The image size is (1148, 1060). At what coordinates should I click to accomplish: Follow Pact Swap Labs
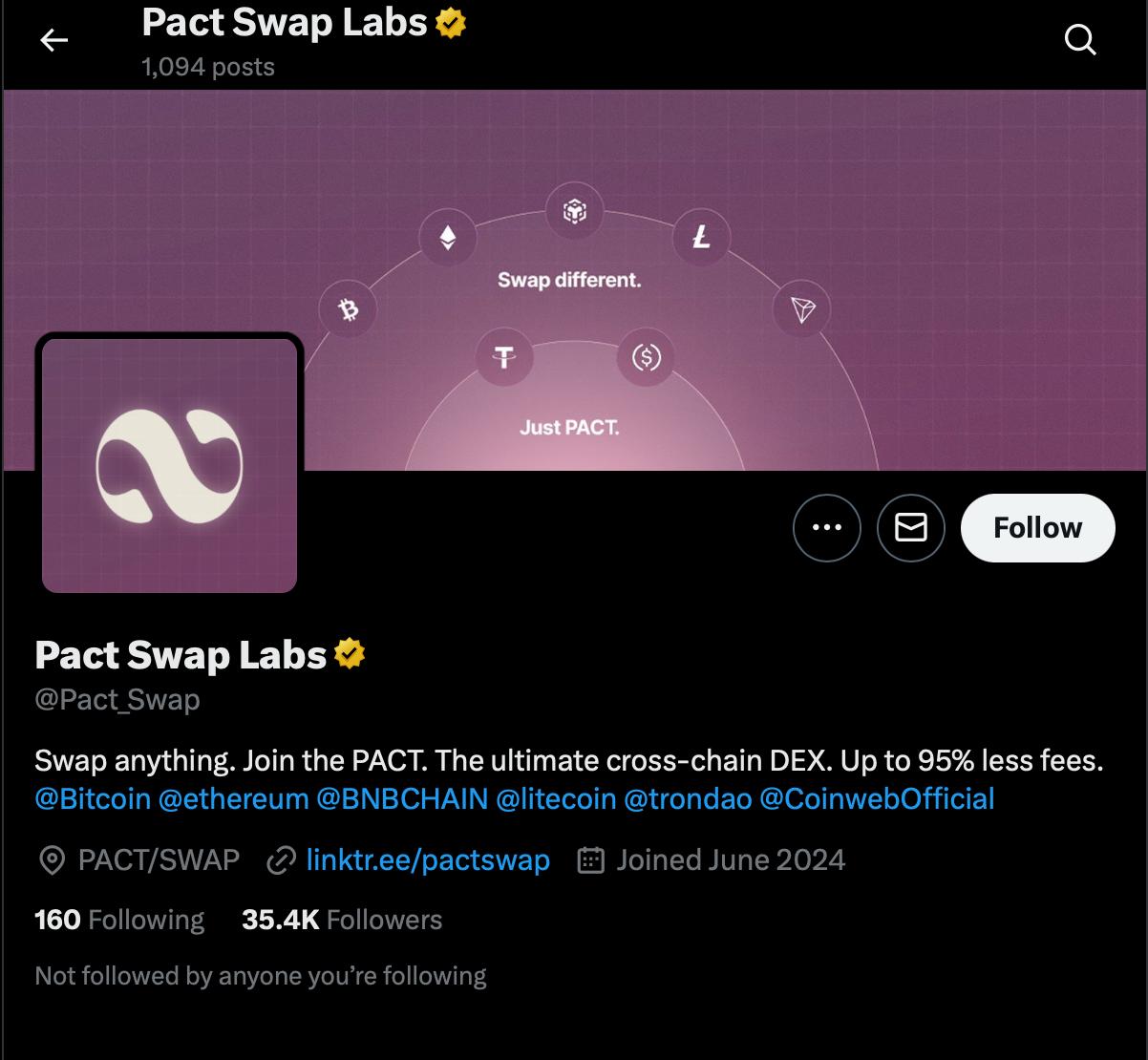pyautogui.click(x=1037, y=527)
